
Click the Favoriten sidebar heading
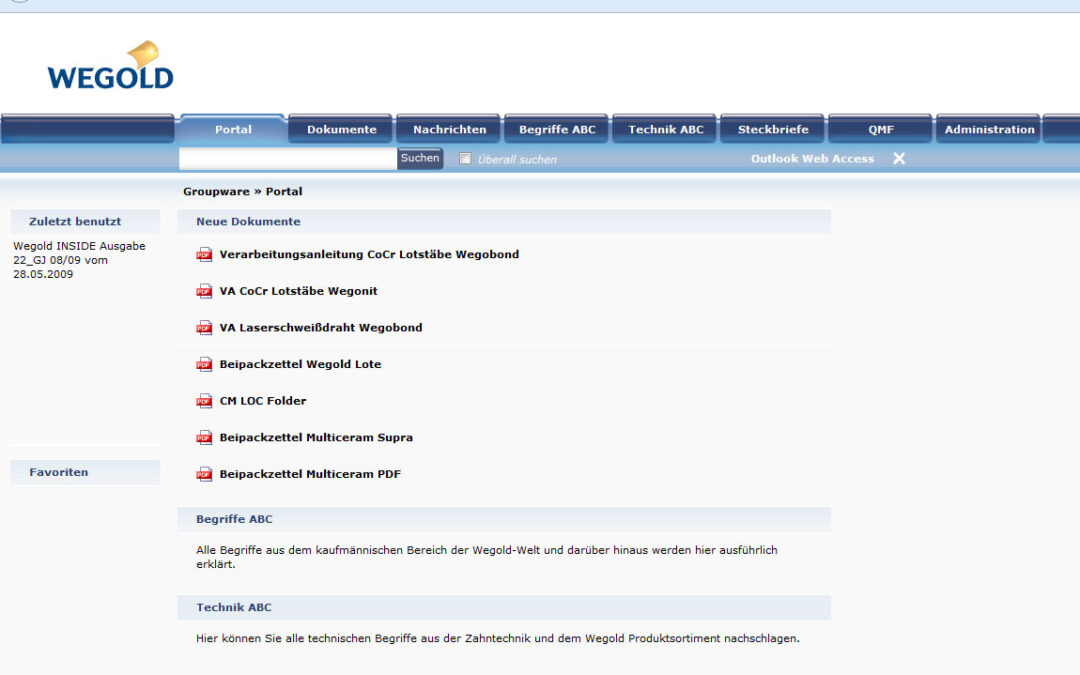click(59, 472)
